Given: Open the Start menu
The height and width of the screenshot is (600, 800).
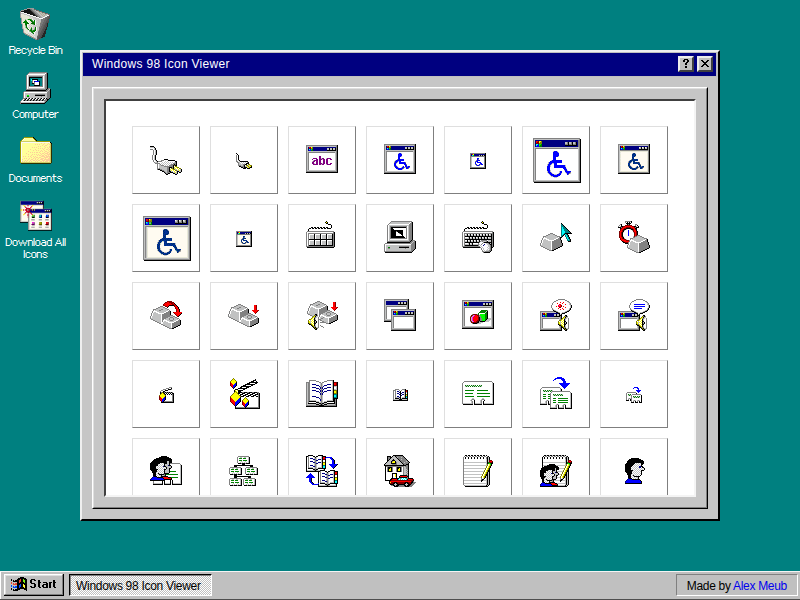Looking at the screenshot, I should click(x=33, y=584).
